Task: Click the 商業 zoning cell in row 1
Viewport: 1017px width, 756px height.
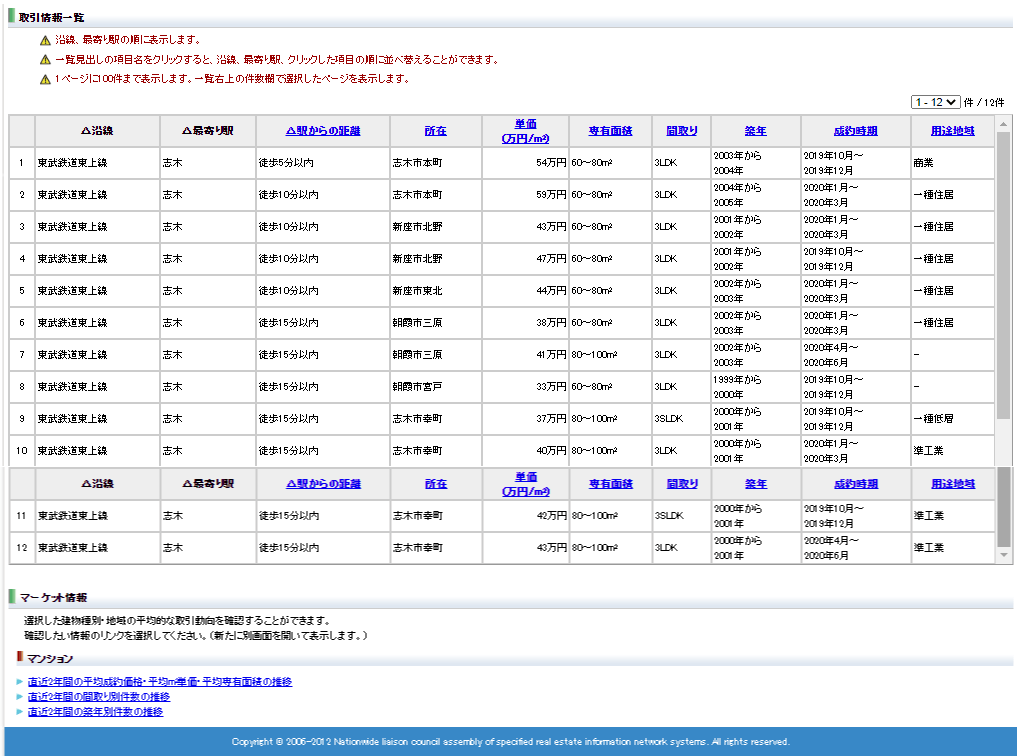Action: 952,163
